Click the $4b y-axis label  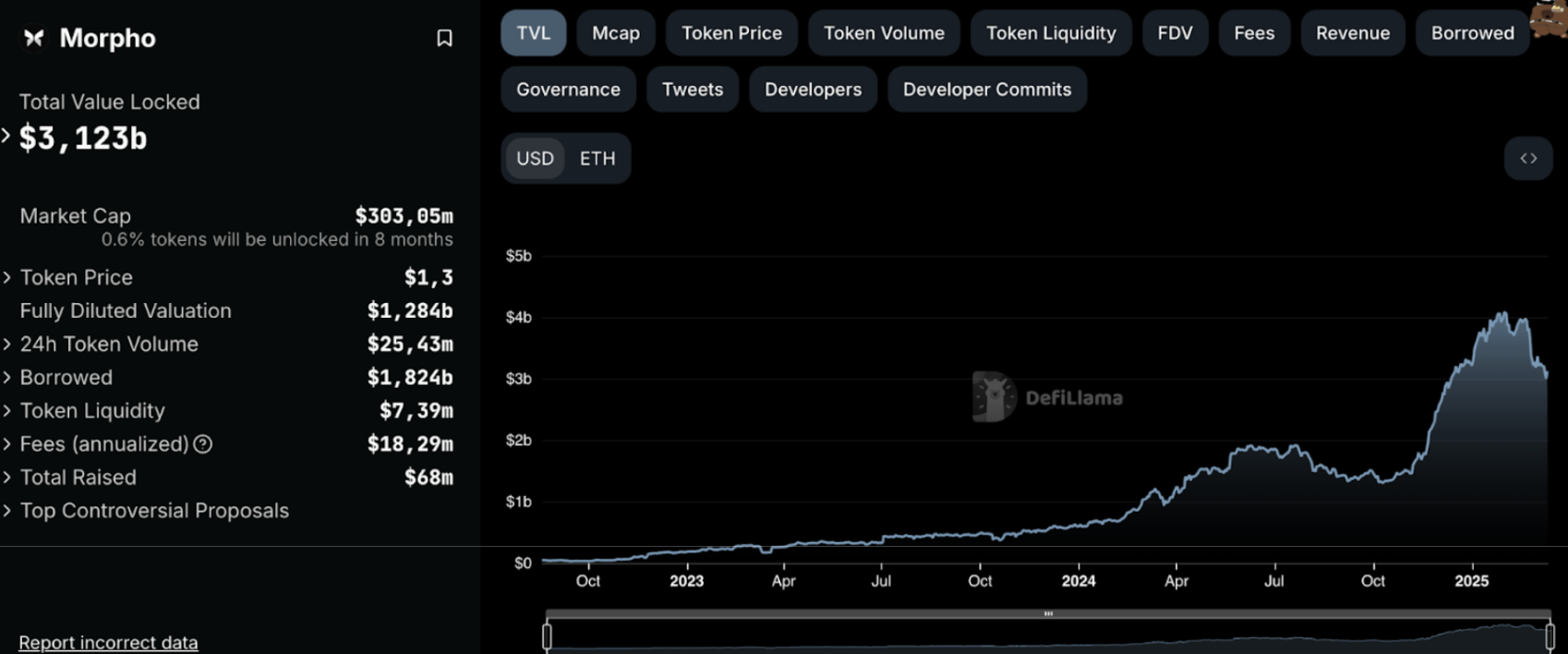click(518, 318)
